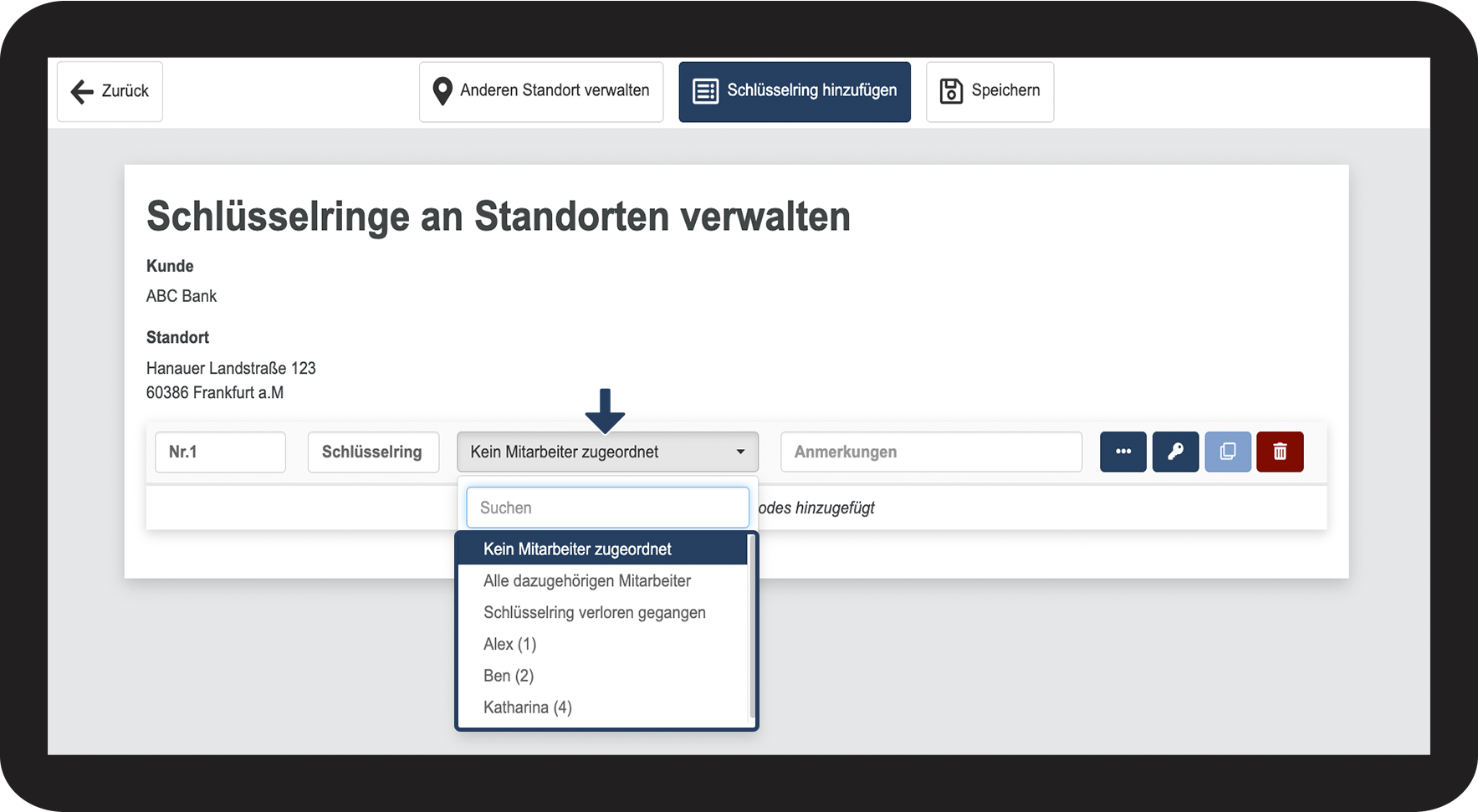
Task: Duplicate the row using the copy icon
Action: pos(1227,452)
